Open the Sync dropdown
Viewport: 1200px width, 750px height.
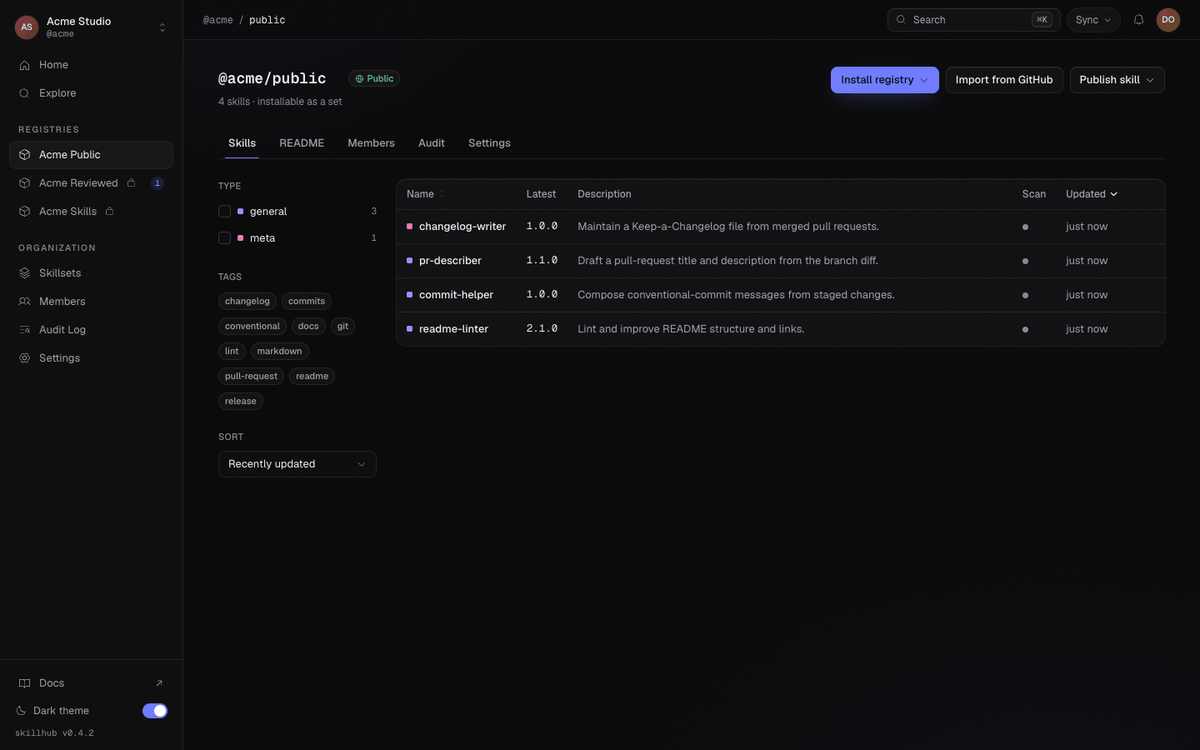(x=1093, y=20)
